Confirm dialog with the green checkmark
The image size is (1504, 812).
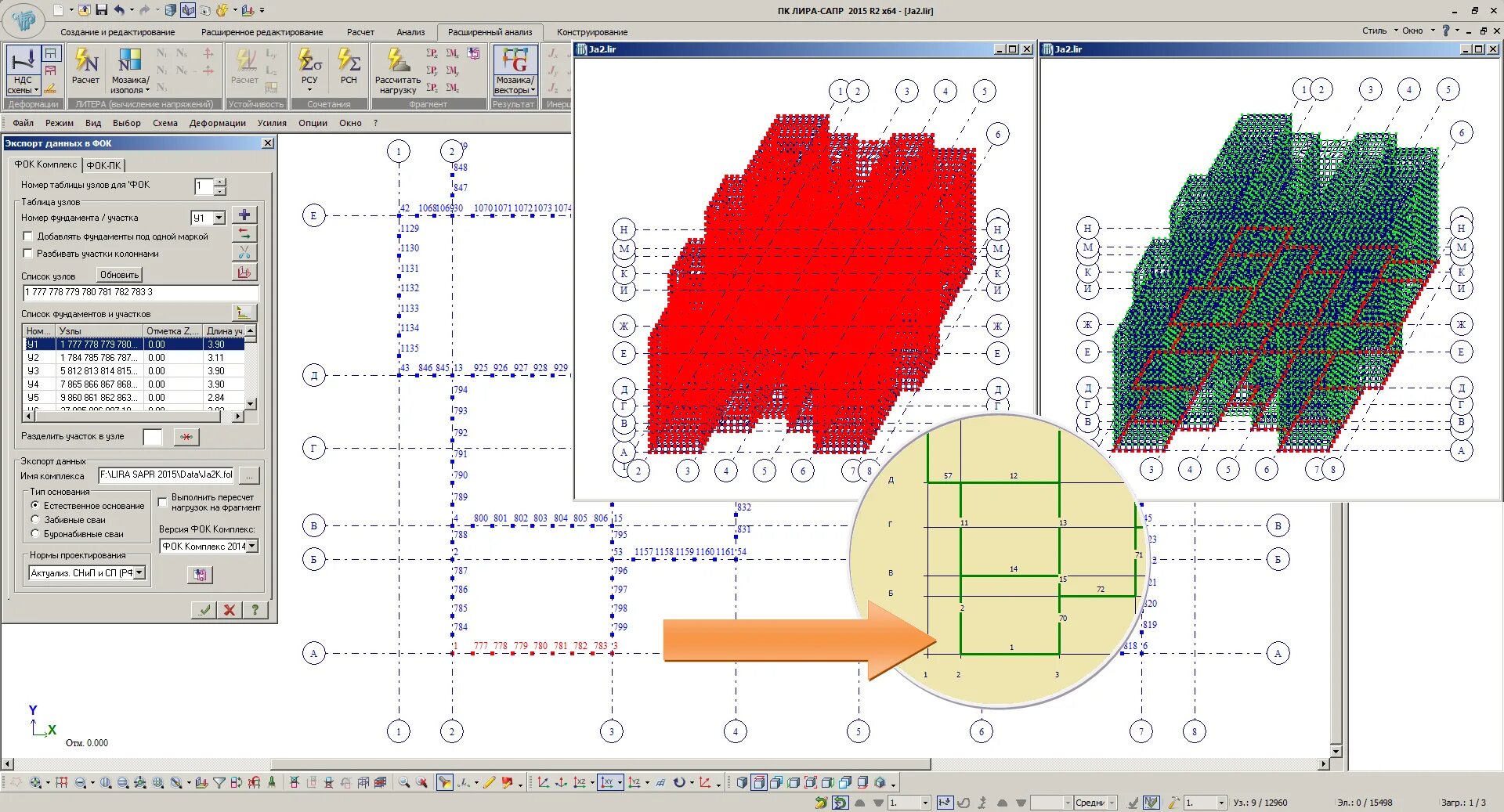[x=204, y=610]
